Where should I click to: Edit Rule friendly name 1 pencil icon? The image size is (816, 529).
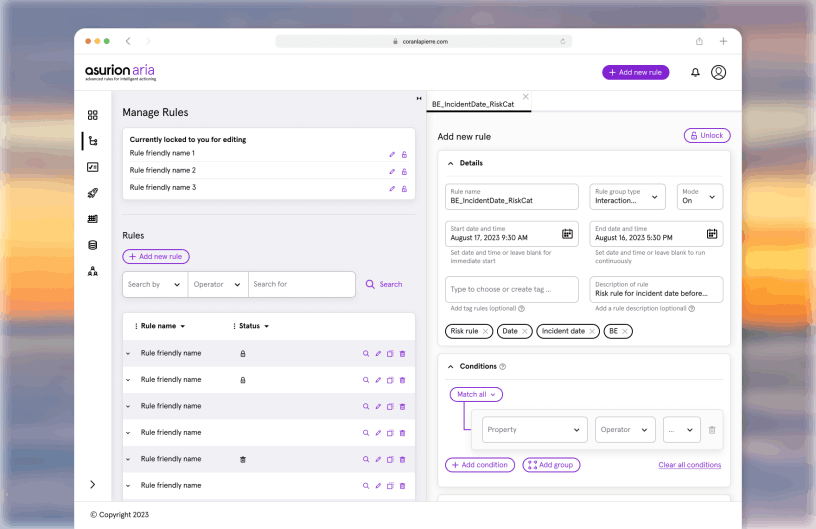pos(392,154)
